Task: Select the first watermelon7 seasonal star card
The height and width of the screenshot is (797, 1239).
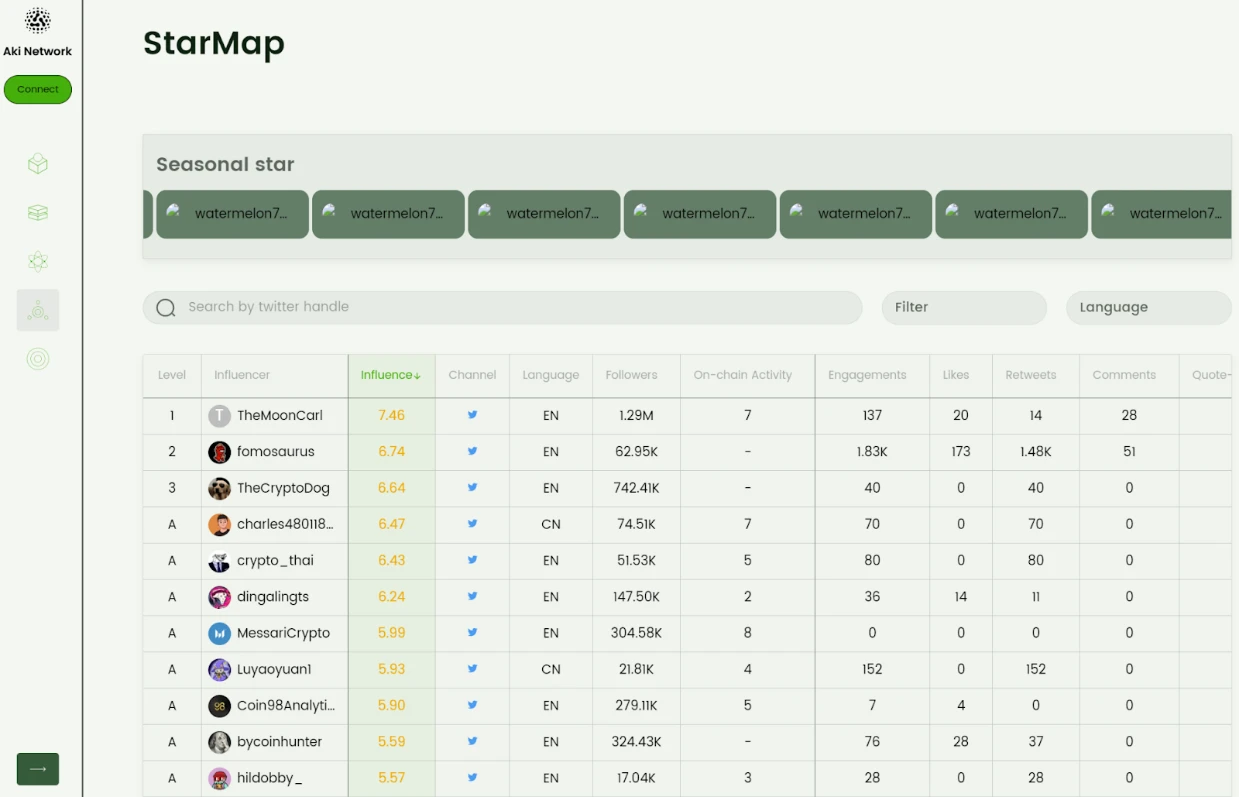Action: point(232,214)
